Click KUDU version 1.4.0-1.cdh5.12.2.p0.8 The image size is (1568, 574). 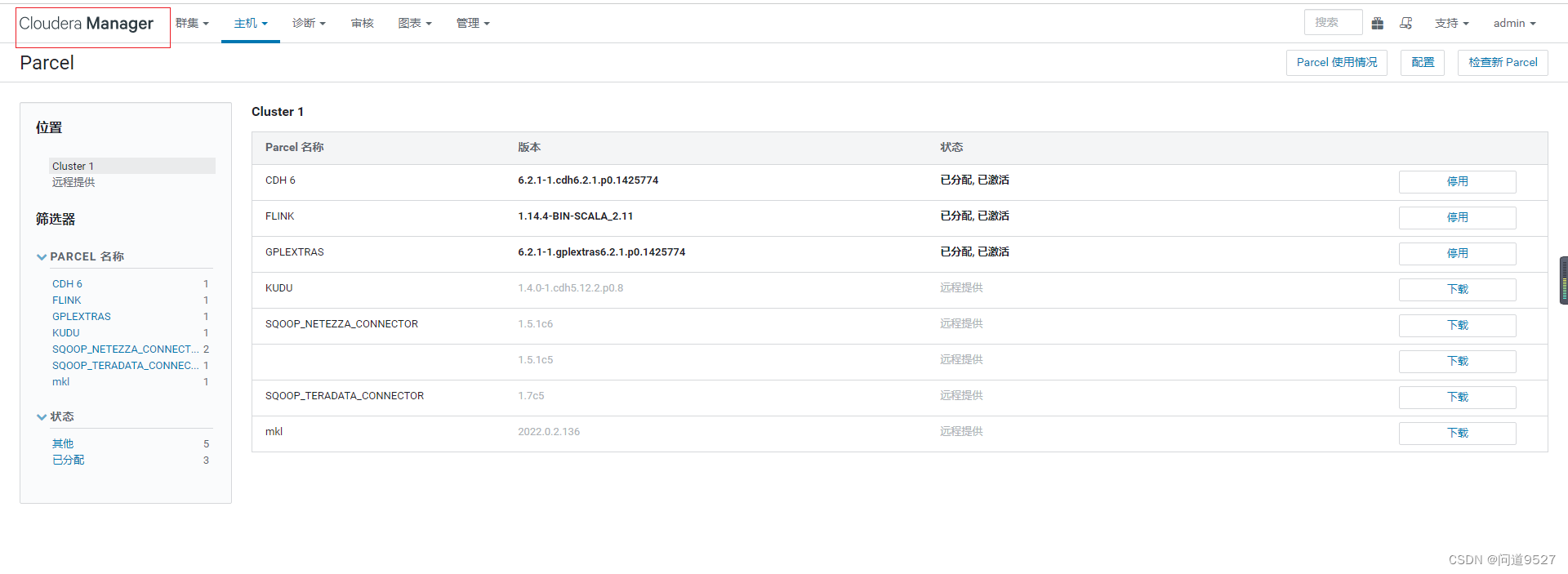pos(571,288)
